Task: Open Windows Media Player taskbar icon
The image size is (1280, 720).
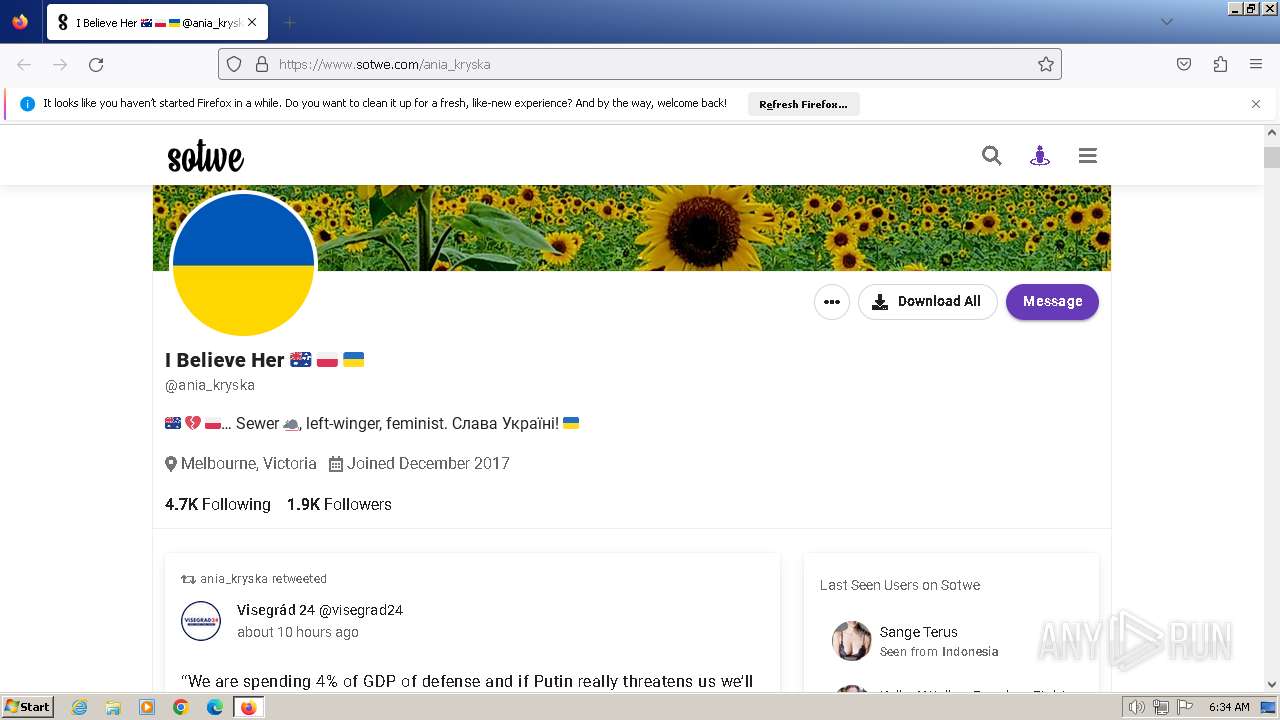Action: 147,707
